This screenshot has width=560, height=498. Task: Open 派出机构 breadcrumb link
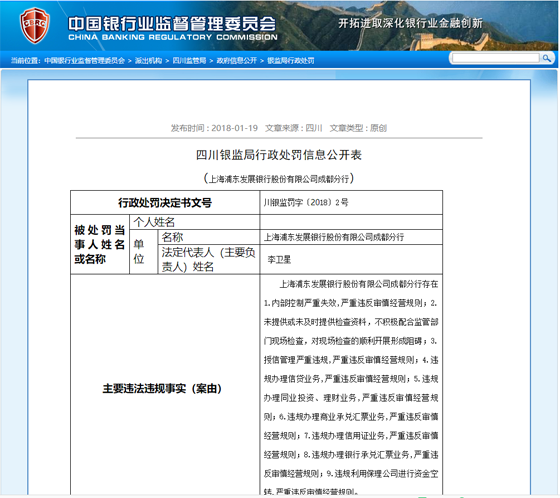click(148, 61)
